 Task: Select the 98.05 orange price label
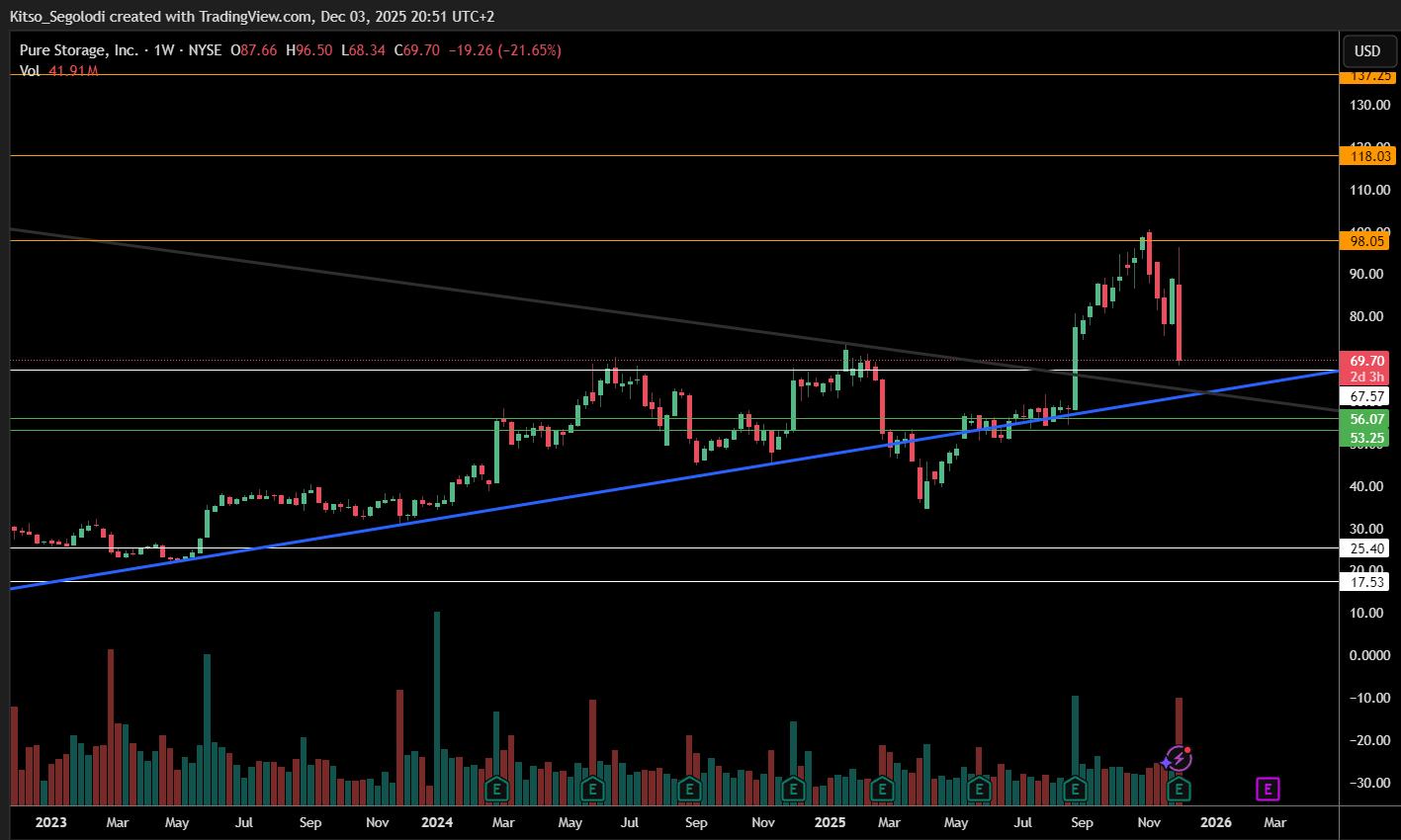coord(1366,241)
